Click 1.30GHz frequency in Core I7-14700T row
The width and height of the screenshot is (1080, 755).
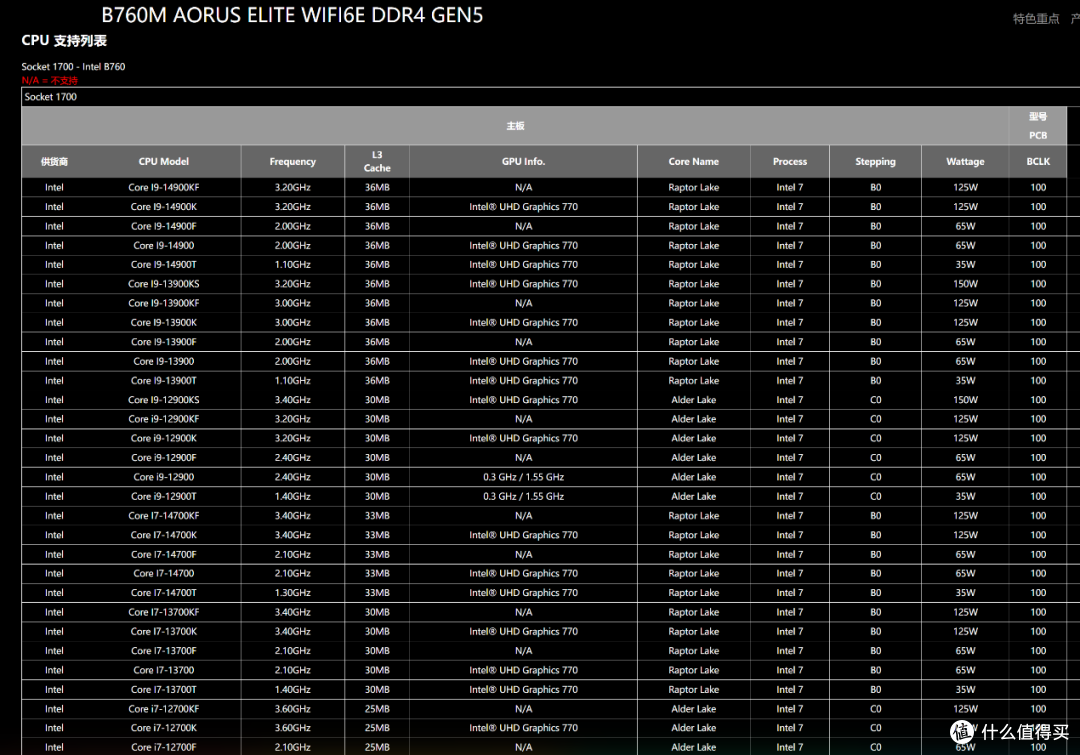click(292, 592)
